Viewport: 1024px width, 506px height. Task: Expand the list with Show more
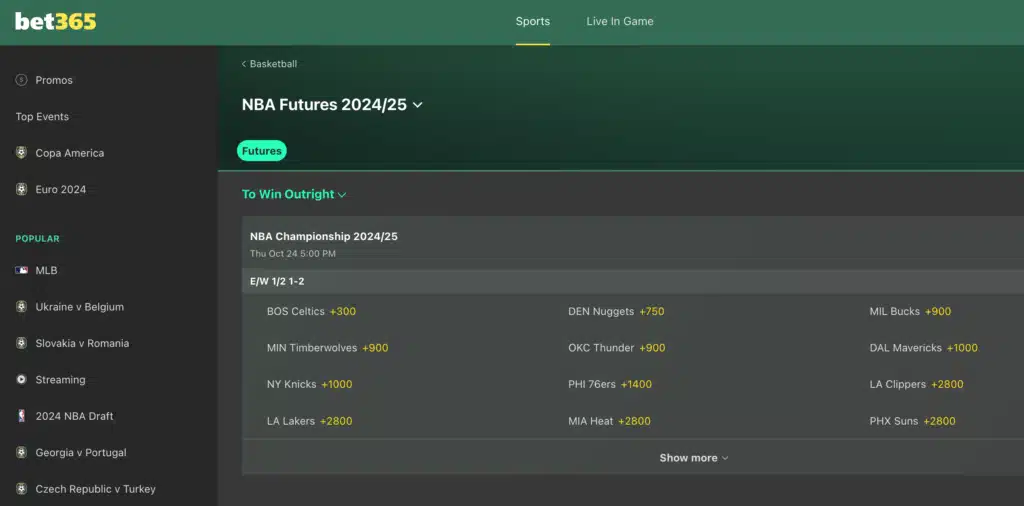coord(694,458)
